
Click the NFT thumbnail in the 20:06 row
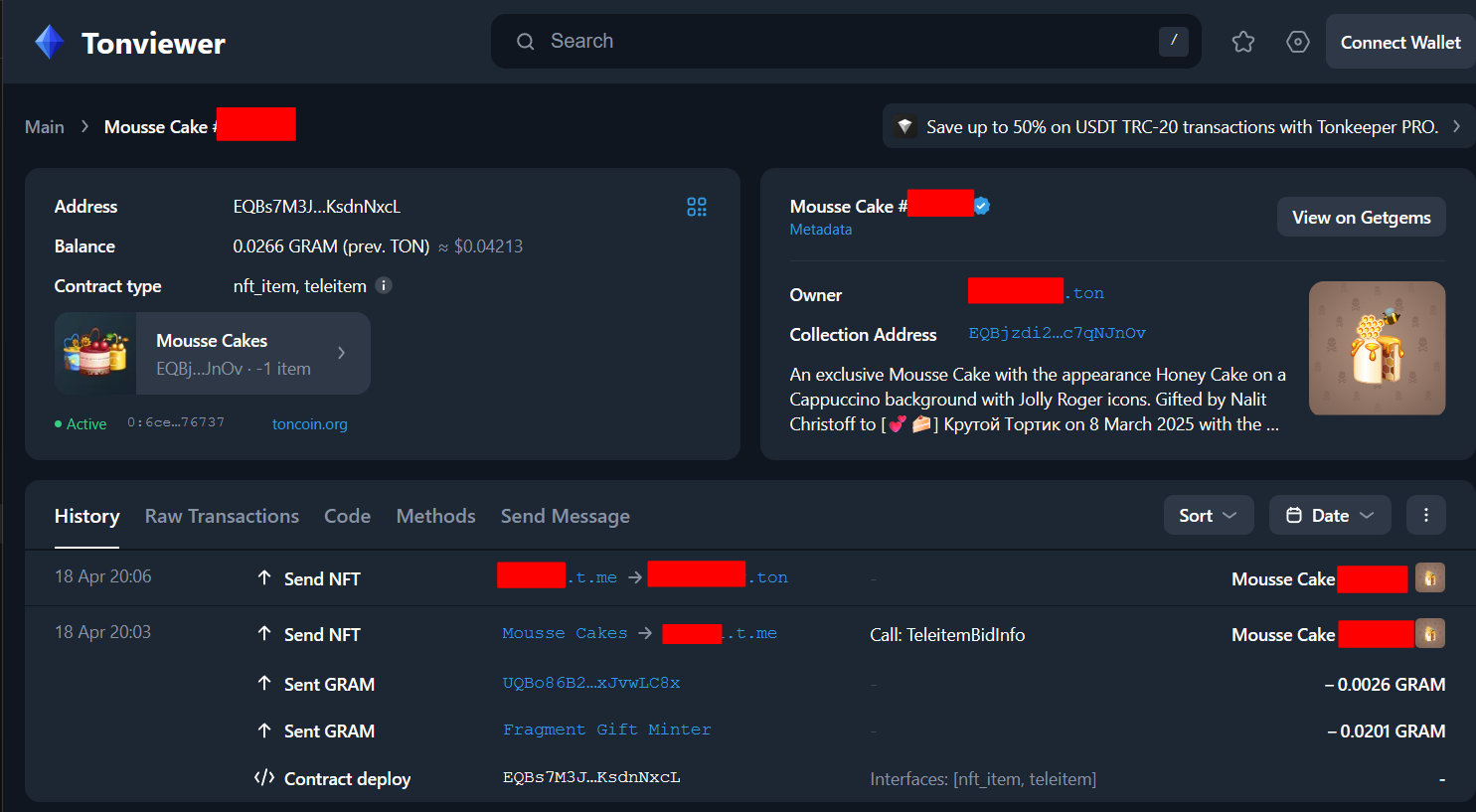coord(1430,577)
